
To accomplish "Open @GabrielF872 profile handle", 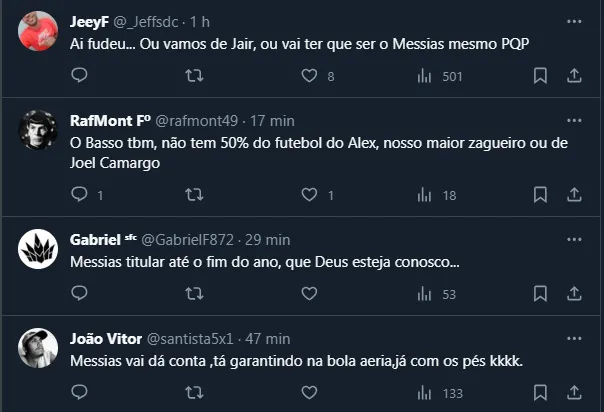I will (187, 240).
